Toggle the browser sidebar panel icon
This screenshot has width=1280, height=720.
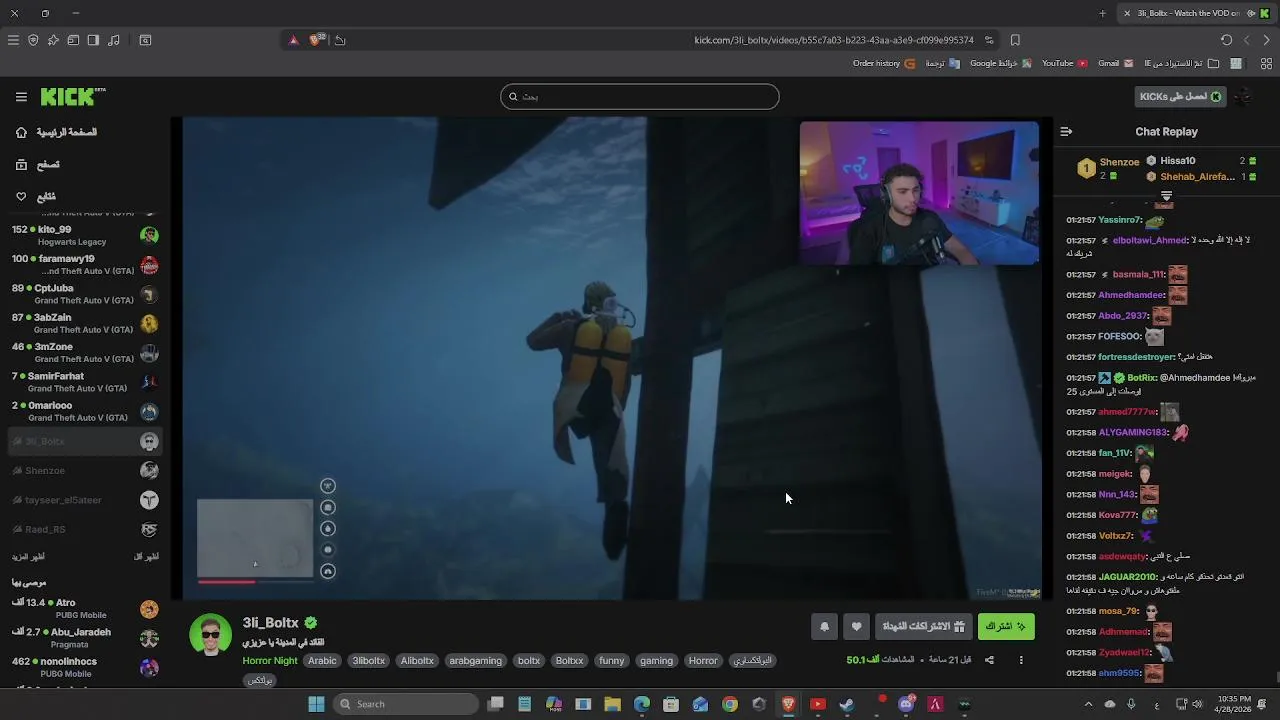coord(93,40)
